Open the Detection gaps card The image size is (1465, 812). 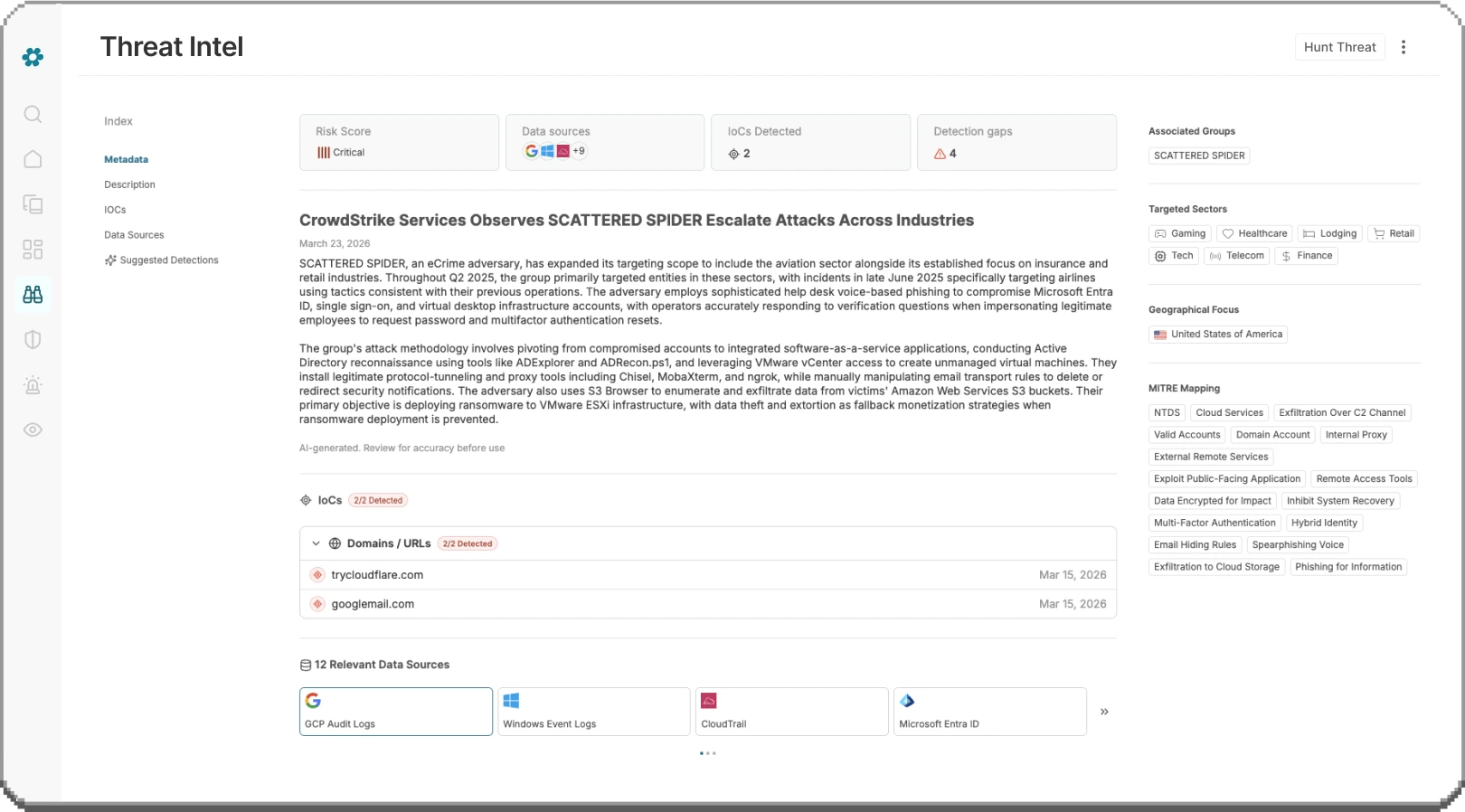1016,142
